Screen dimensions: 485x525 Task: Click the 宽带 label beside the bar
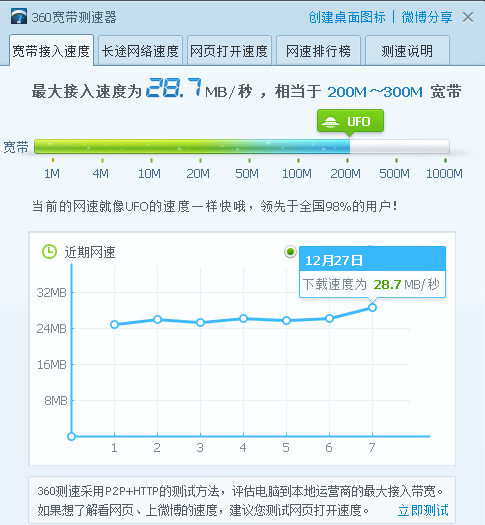click(x=16, y=147)
